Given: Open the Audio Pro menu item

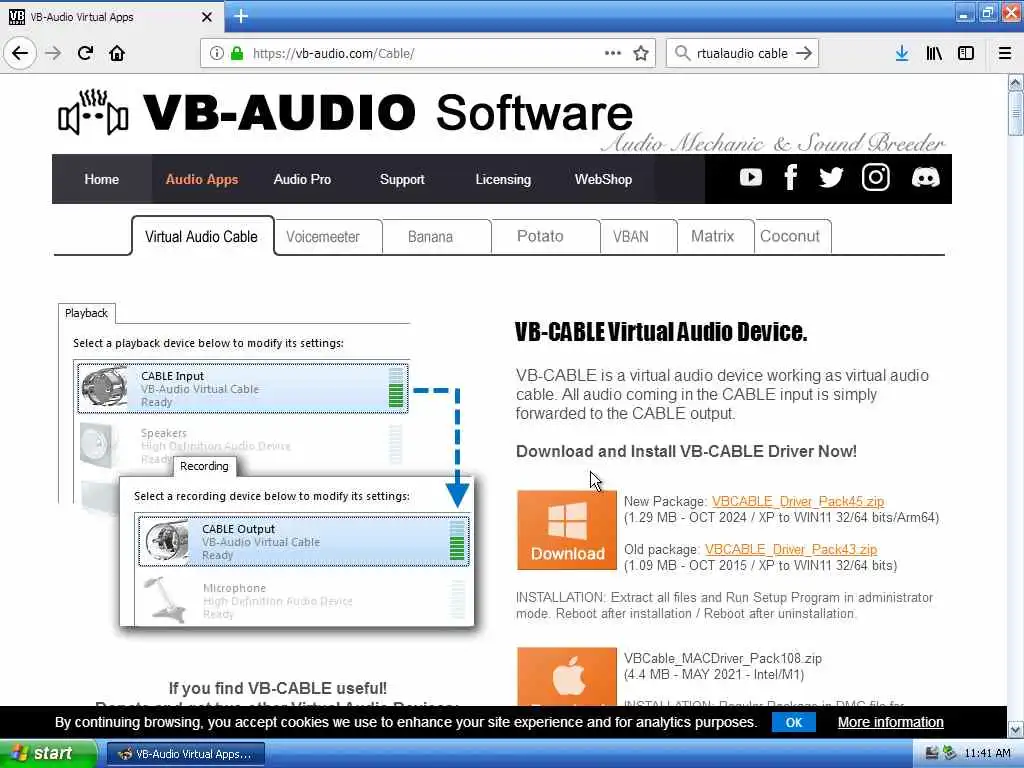Looking at the screenshot, I should 302,179.
